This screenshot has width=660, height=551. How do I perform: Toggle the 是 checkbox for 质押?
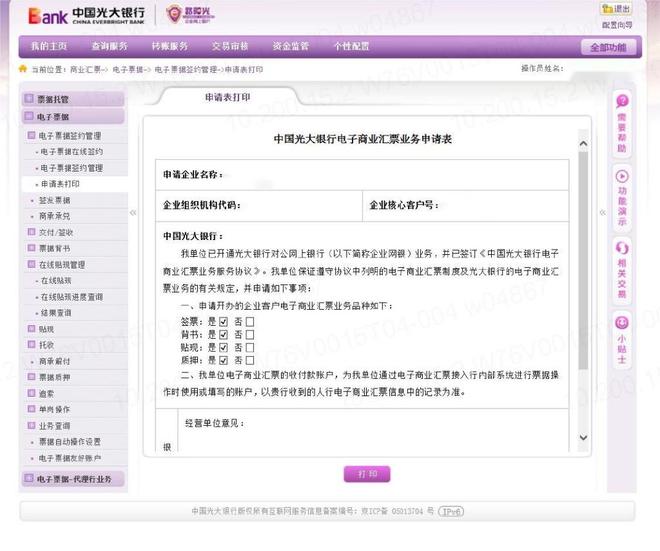[223, 360]
